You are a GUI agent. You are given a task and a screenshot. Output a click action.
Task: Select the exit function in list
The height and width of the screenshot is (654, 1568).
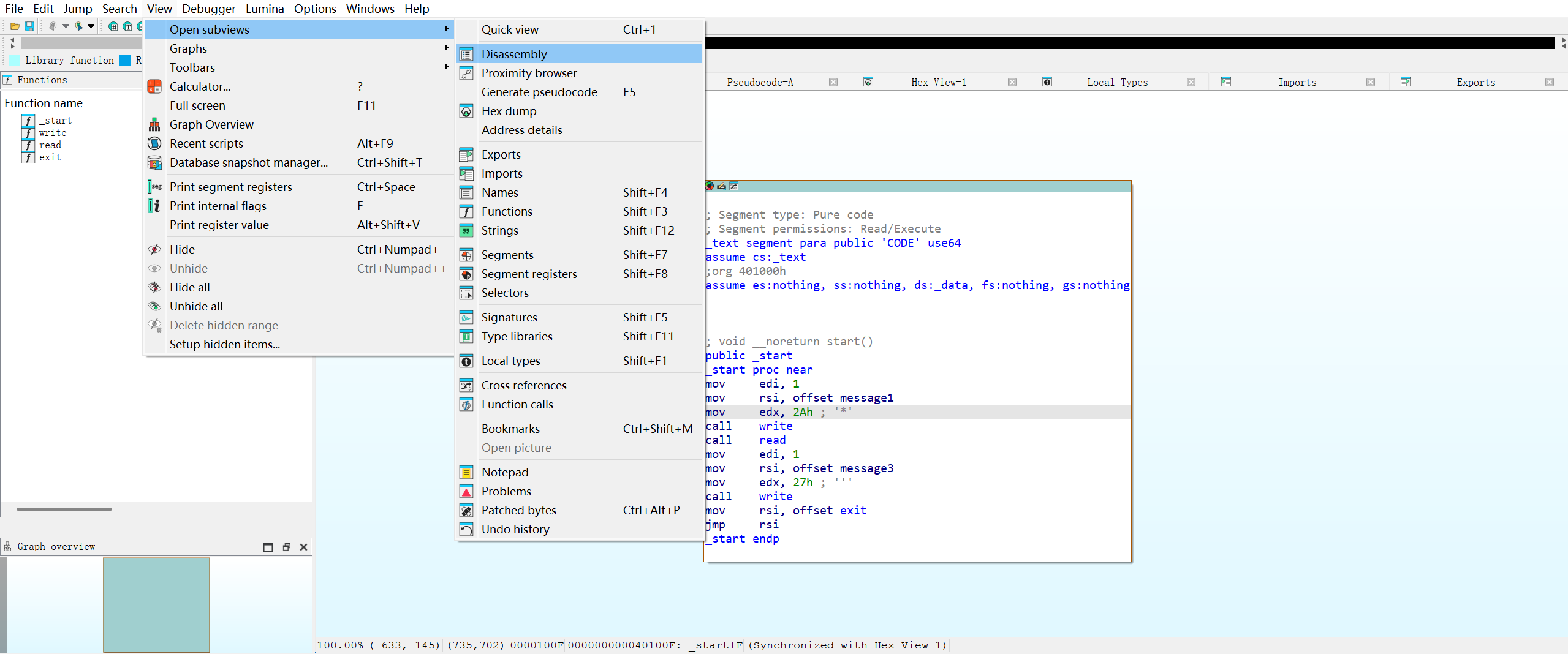[x=50, y=157]
